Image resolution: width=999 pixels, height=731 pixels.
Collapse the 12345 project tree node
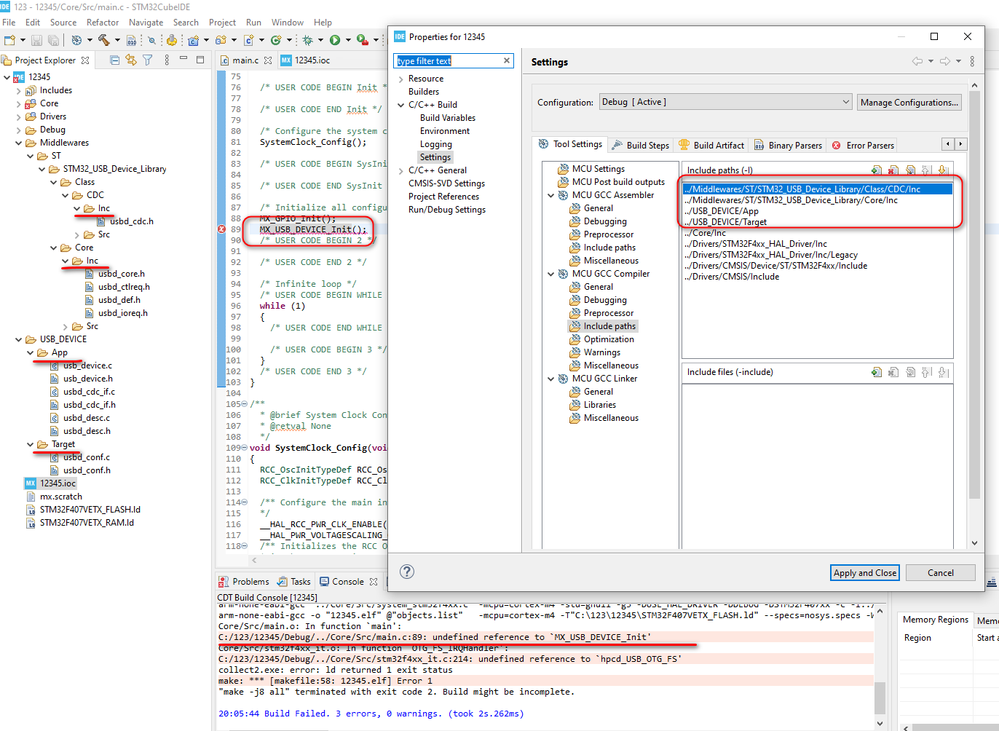pyautogui.click(x=7, y=77)
